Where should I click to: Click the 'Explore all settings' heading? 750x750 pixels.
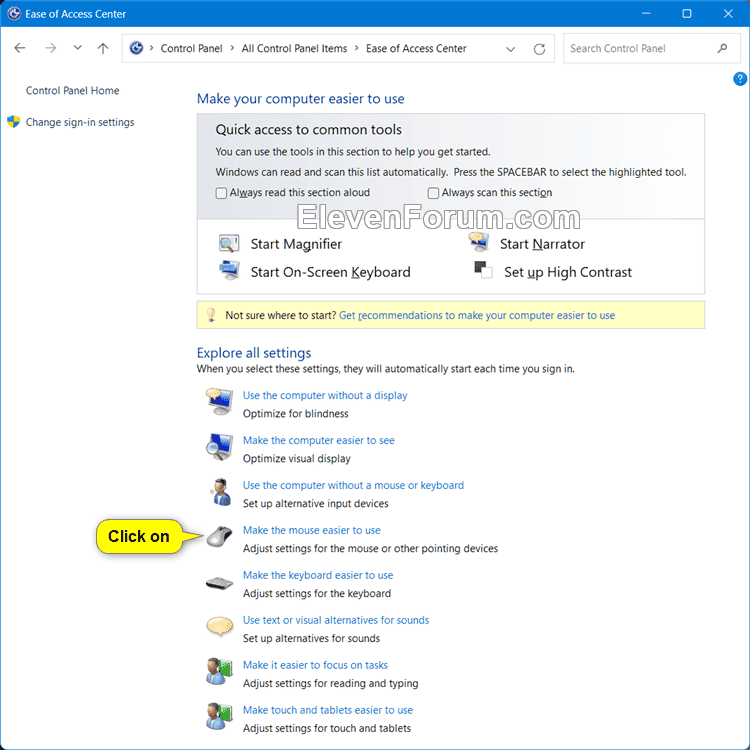(254, 353)
